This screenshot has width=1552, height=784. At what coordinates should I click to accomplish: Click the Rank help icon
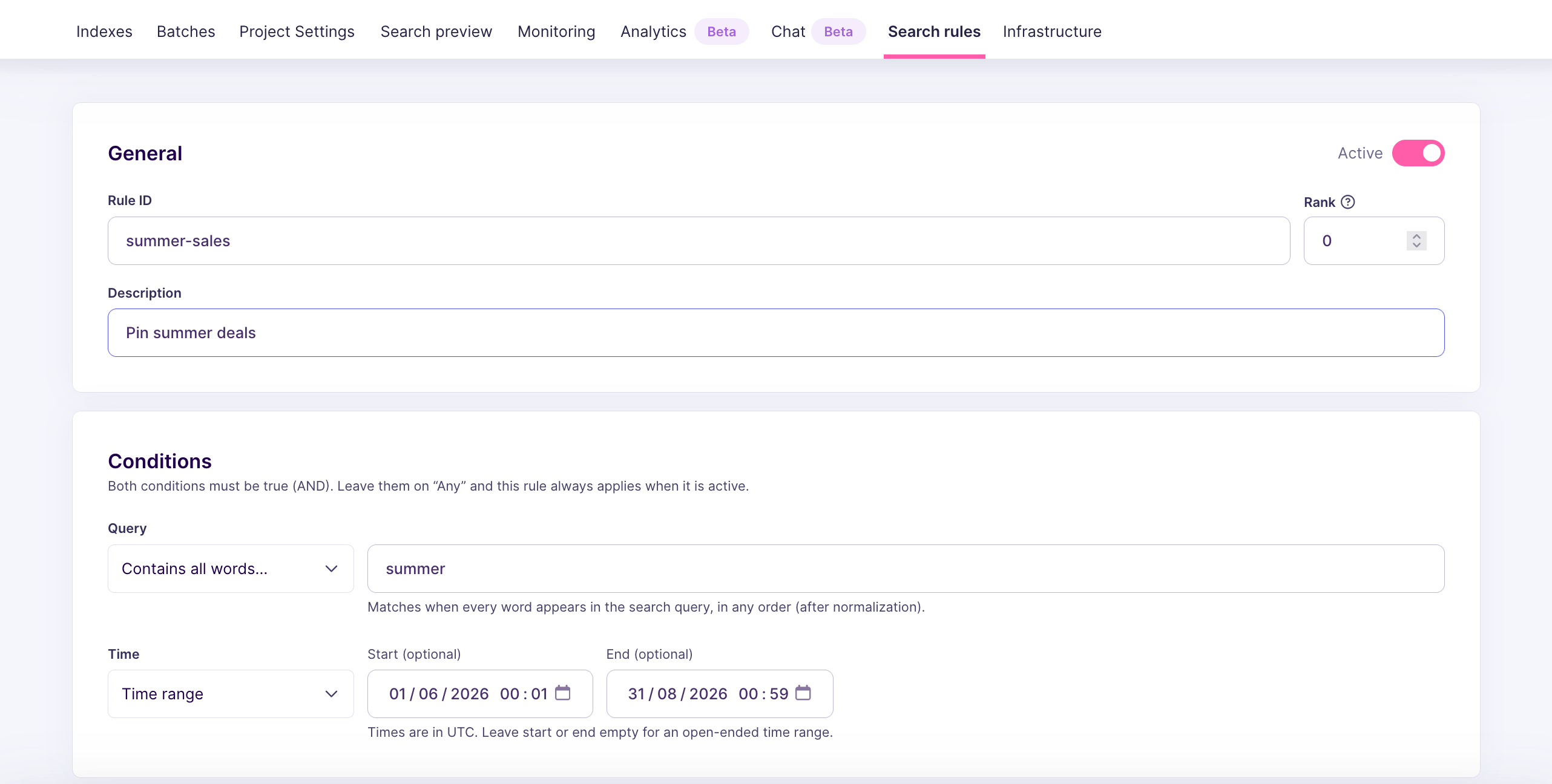(x=1348, y=202)
